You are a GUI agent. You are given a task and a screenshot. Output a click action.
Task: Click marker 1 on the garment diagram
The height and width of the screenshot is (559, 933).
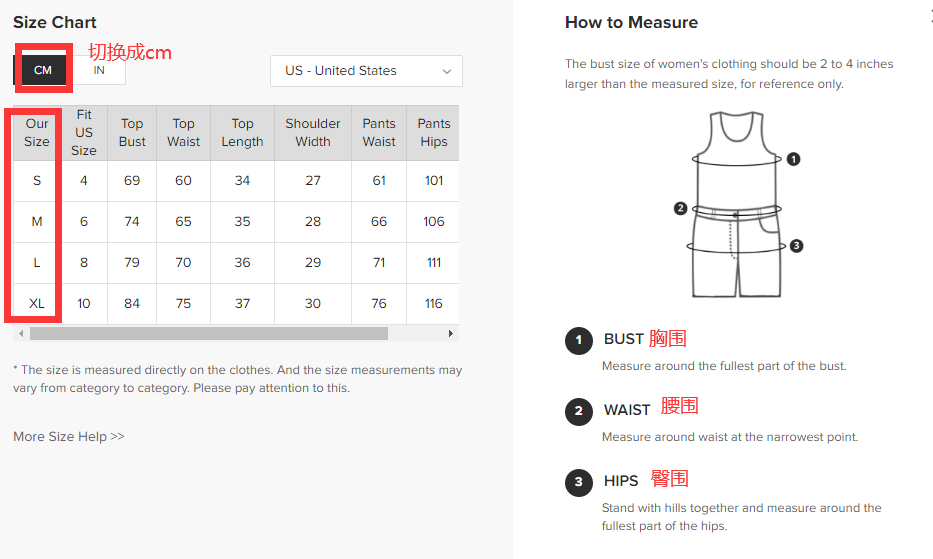(x=794, y=159)
